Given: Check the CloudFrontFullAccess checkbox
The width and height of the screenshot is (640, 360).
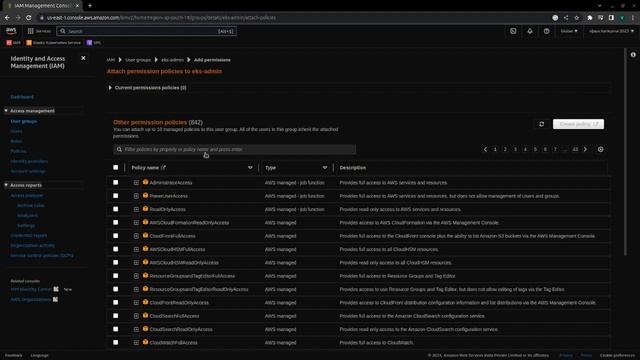Looking at the screenshot, I should (x=116, y=236).
